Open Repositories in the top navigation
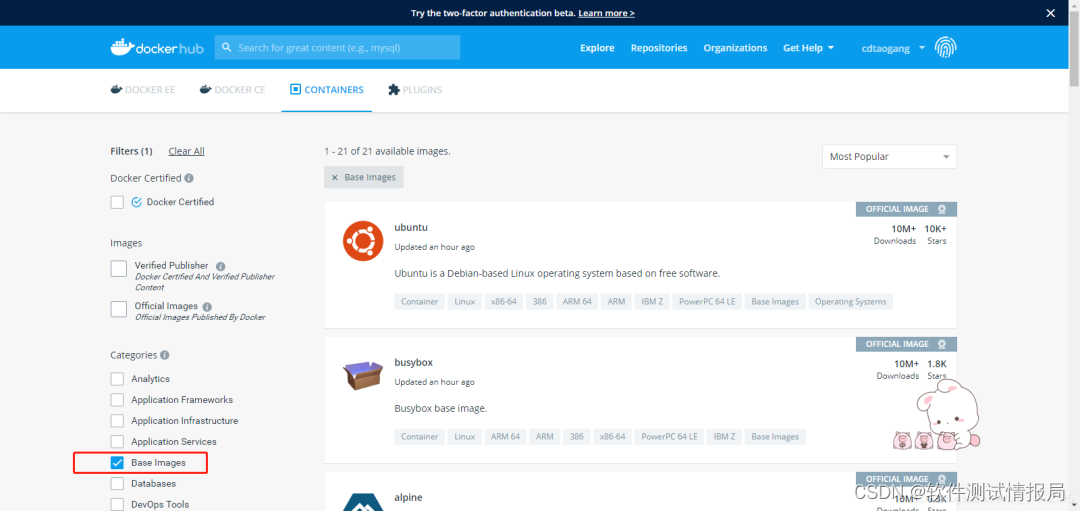Viewport: 1080px width, 511px height. [659, 48]
